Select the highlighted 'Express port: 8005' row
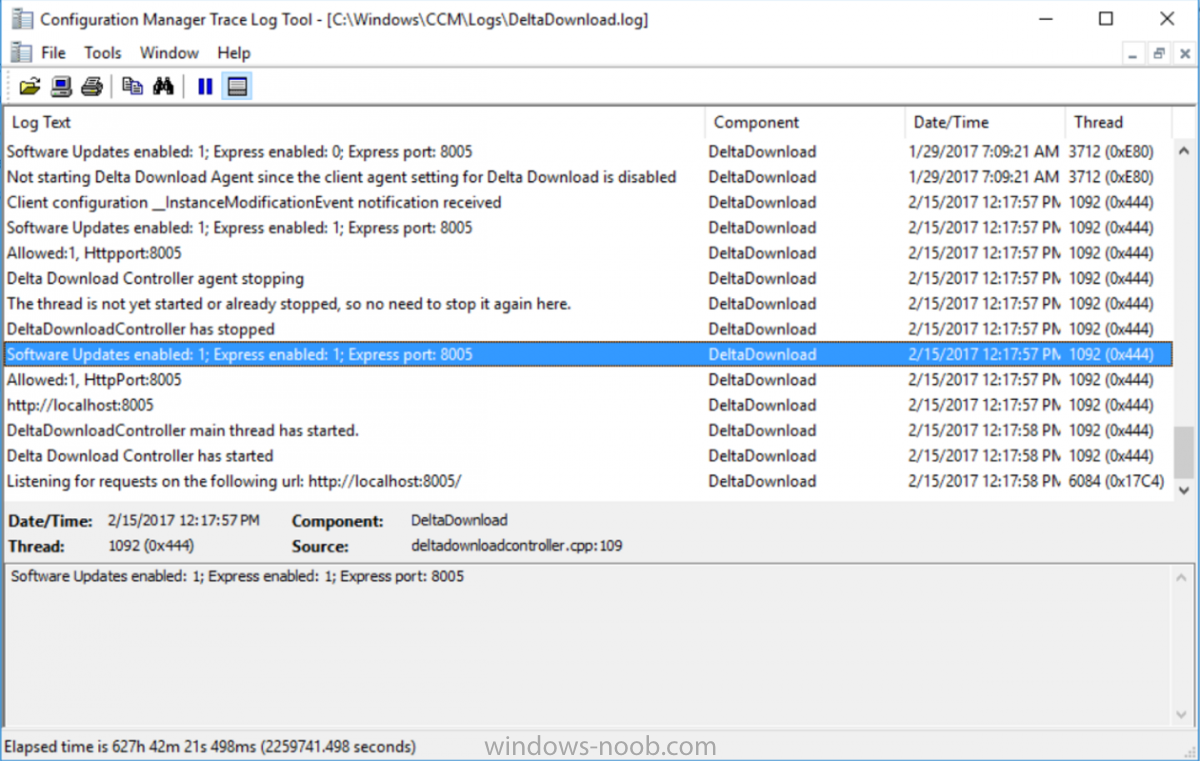The image size is (1200, 761). click(x=588, y=354)
